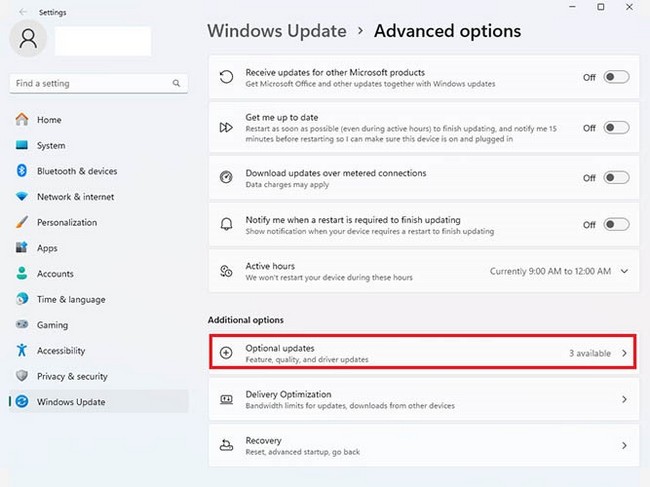Maximize the Settings window
The width and height of the screenshot is (650, 487).
coord(601,7)
